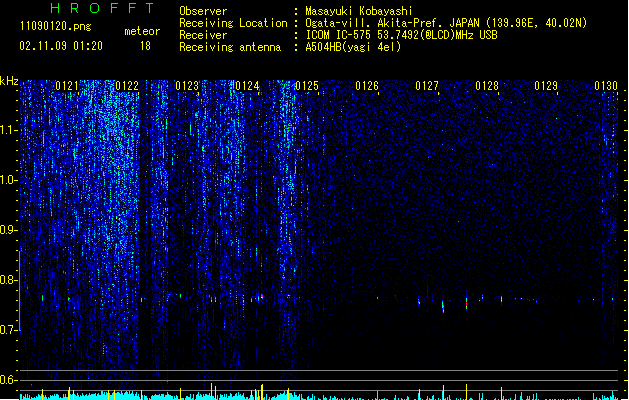The image size is (629, 400).
Task: Click the 0123 time marker
Action: tap(187, 86)
